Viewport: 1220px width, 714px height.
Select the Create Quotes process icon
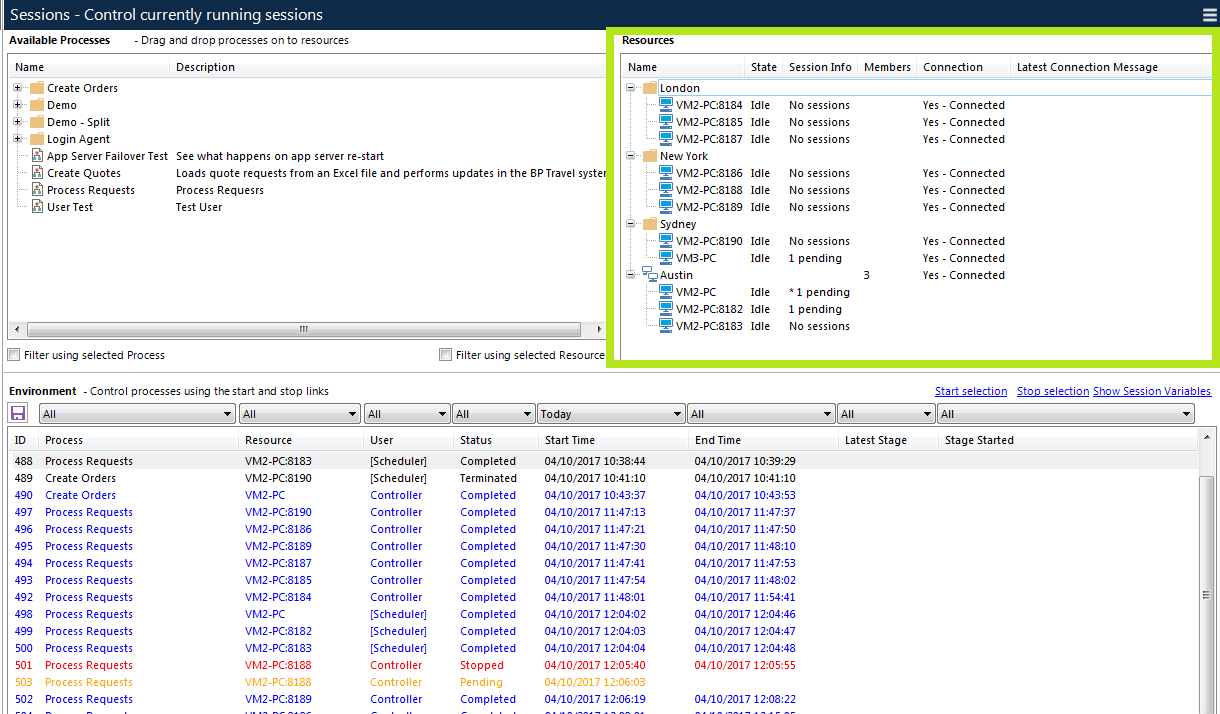click(37, 173)
